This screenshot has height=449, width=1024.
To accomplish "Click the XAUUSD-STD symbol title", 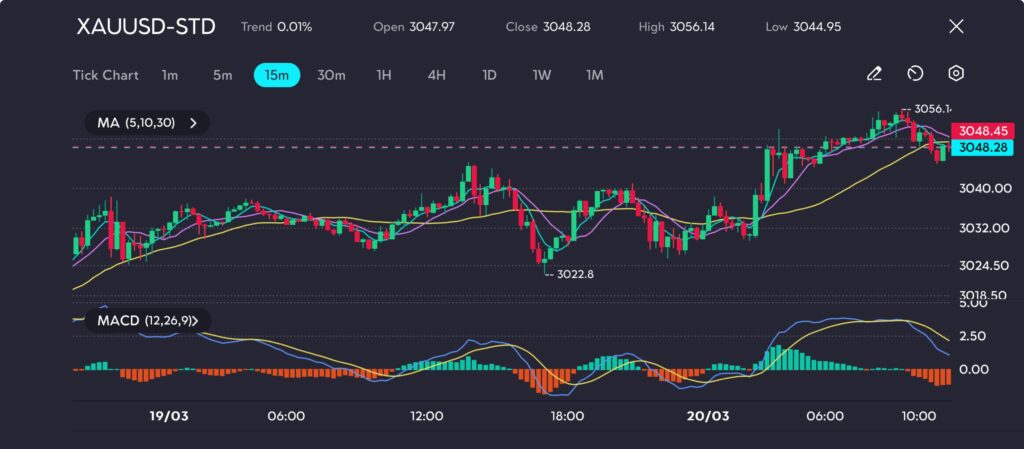I will coord(146,27).
